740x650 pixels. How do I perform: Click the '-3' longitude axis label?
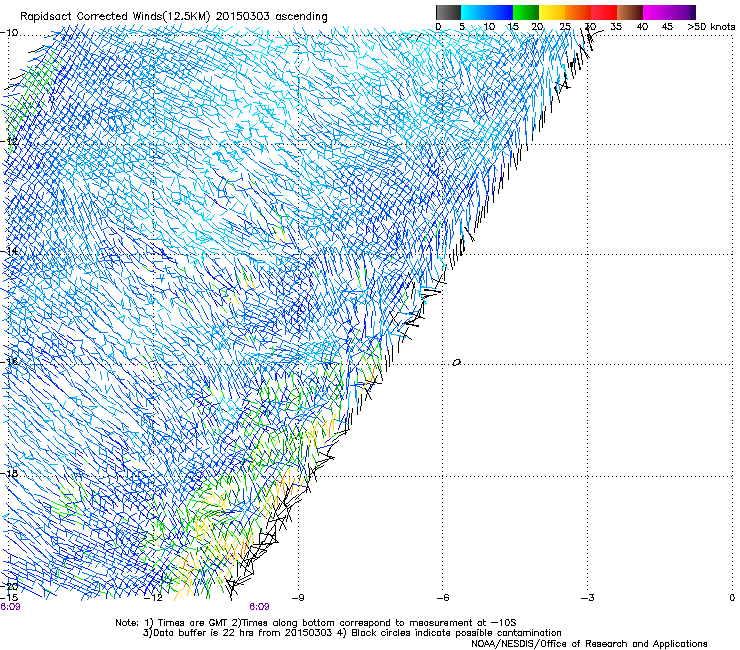588,598
